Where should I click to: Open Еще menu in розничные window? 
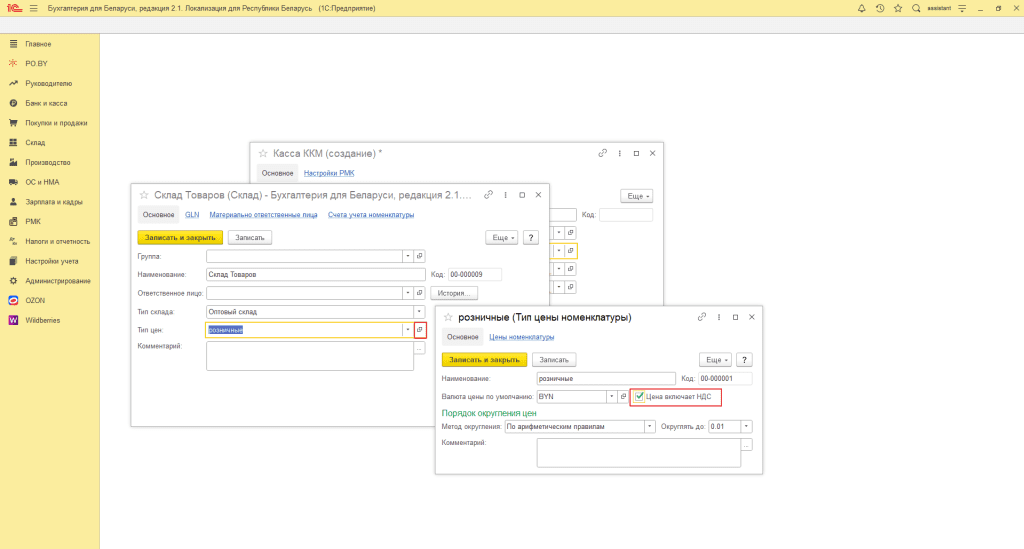click(715, 360)
